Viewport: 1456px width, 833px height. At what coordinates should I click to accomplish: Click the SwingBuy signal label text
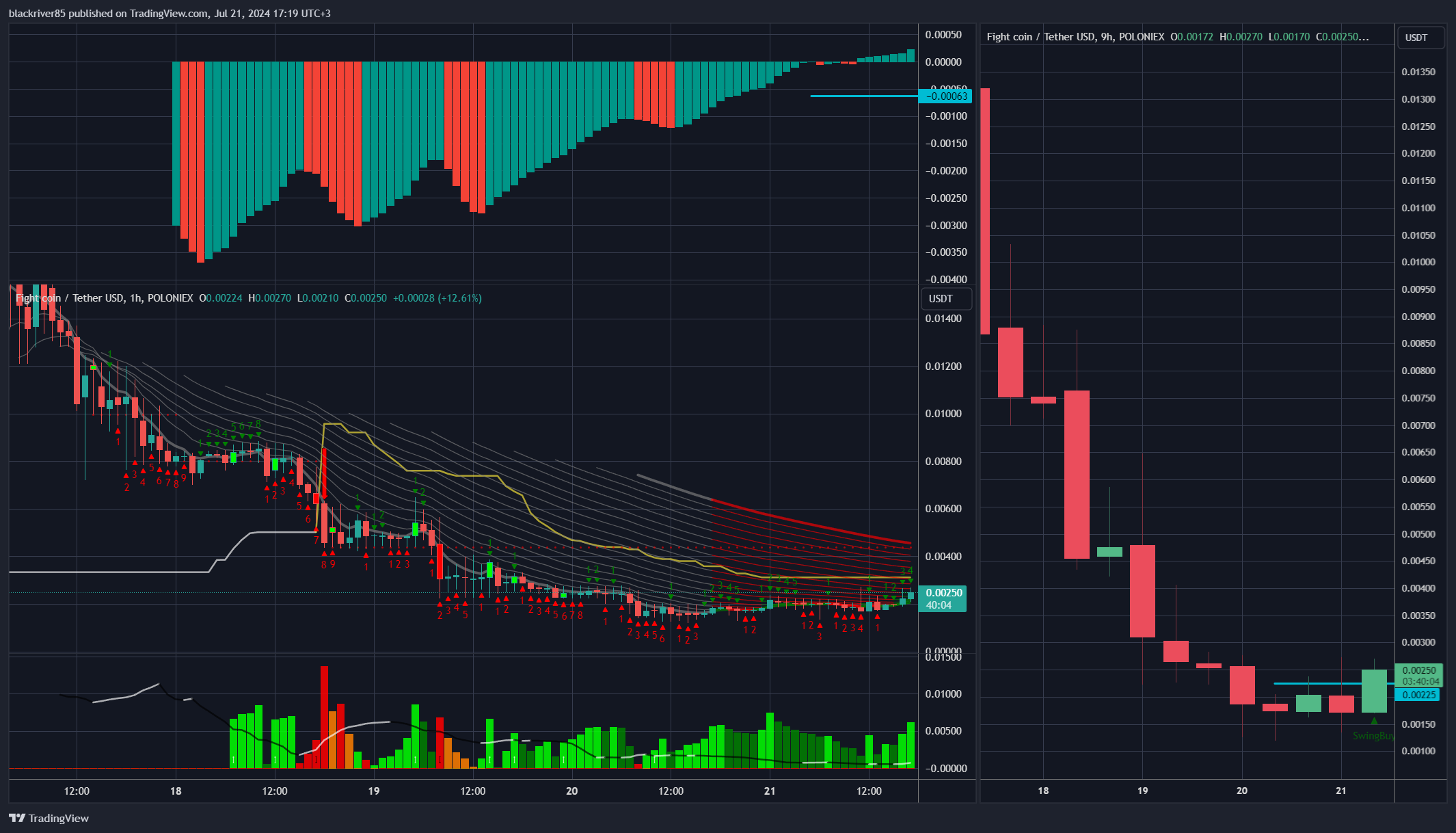click(x=1373, y=736)
